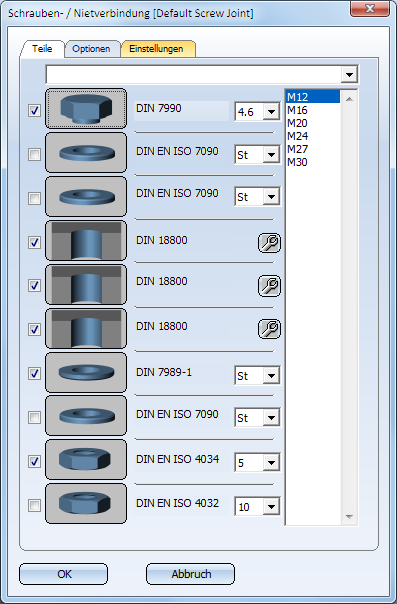Uncheck the DIN 7989-1 washer checkbox
The image size is (397, 604).
[x=34, y=373]
